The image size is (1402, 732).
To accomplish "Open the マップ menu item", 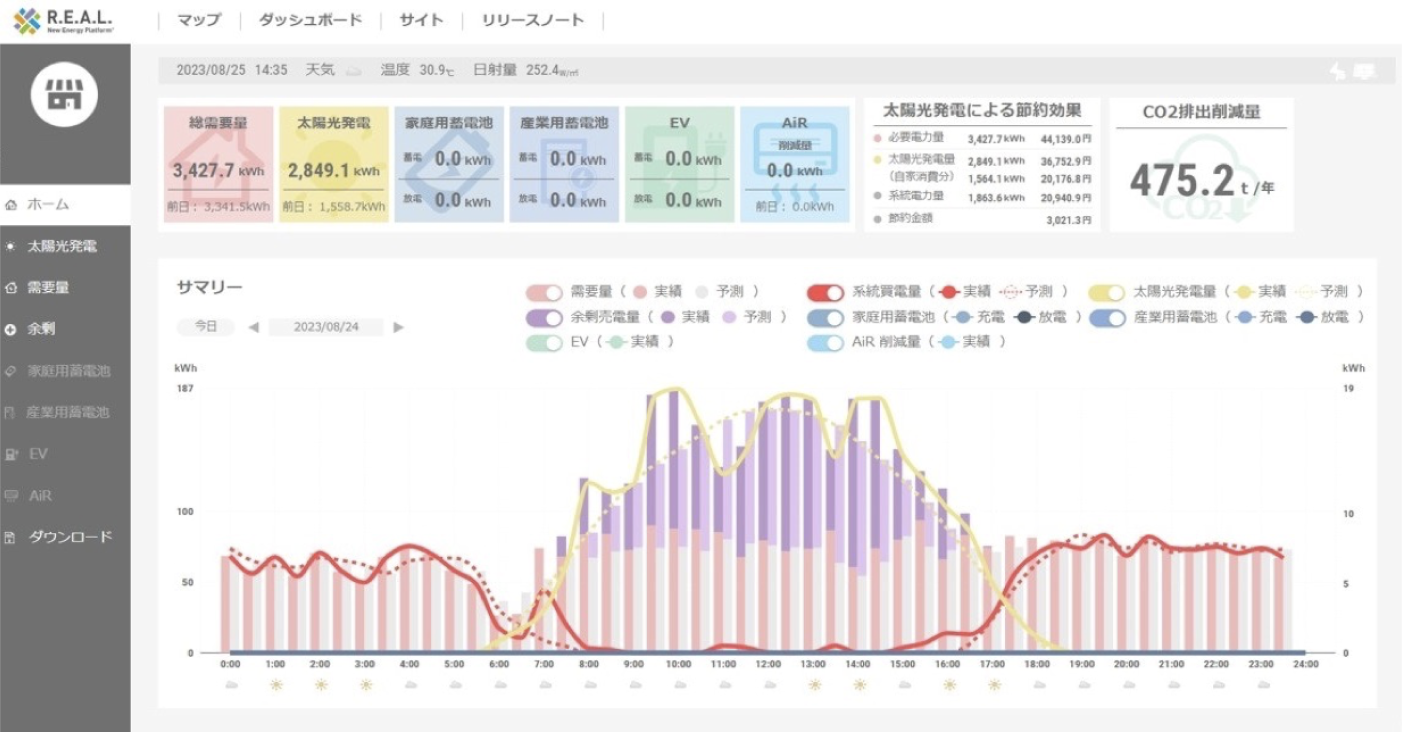I will (198, 20).
